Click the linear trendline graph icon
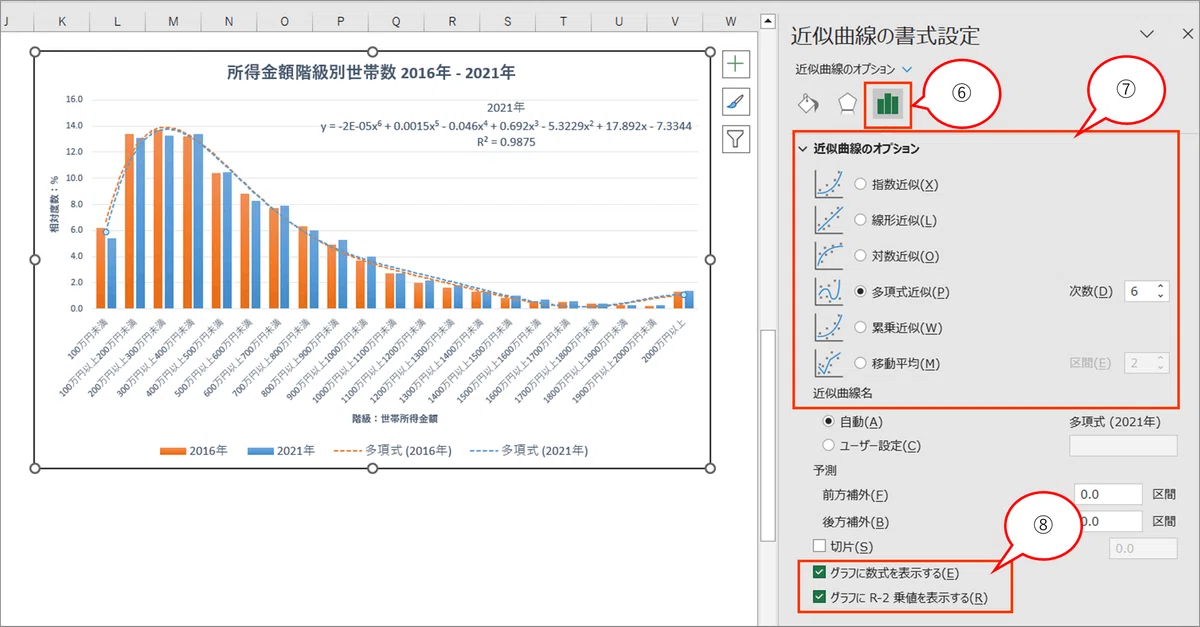Image resolution: width=1200 pixels, height=627 pixels. (829, 220)
